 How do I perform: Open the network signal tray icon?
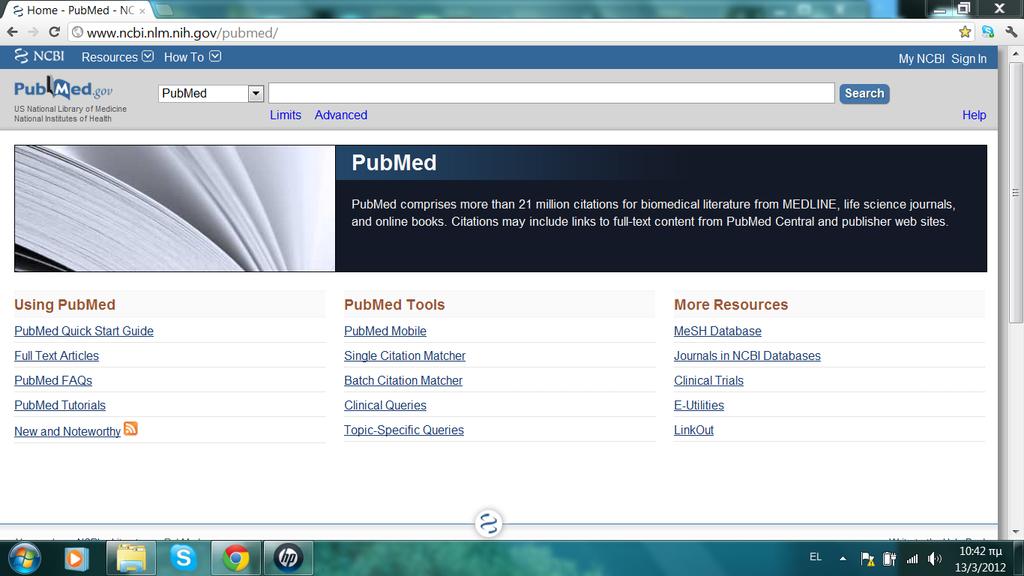click(x=912, y=559)
